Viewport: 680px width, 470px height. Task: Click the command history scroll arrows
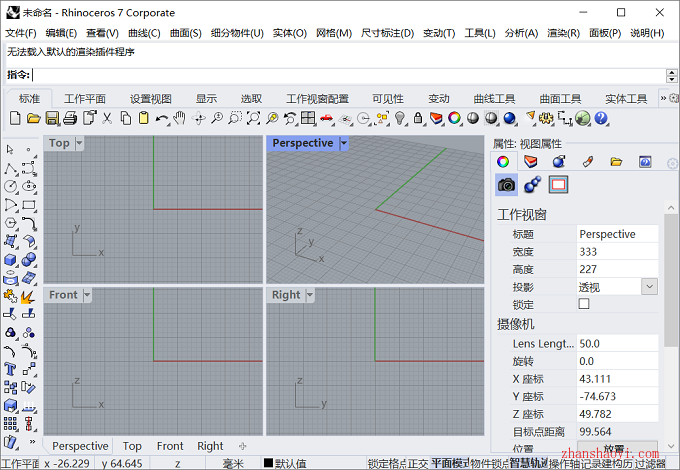coord(671,75)
